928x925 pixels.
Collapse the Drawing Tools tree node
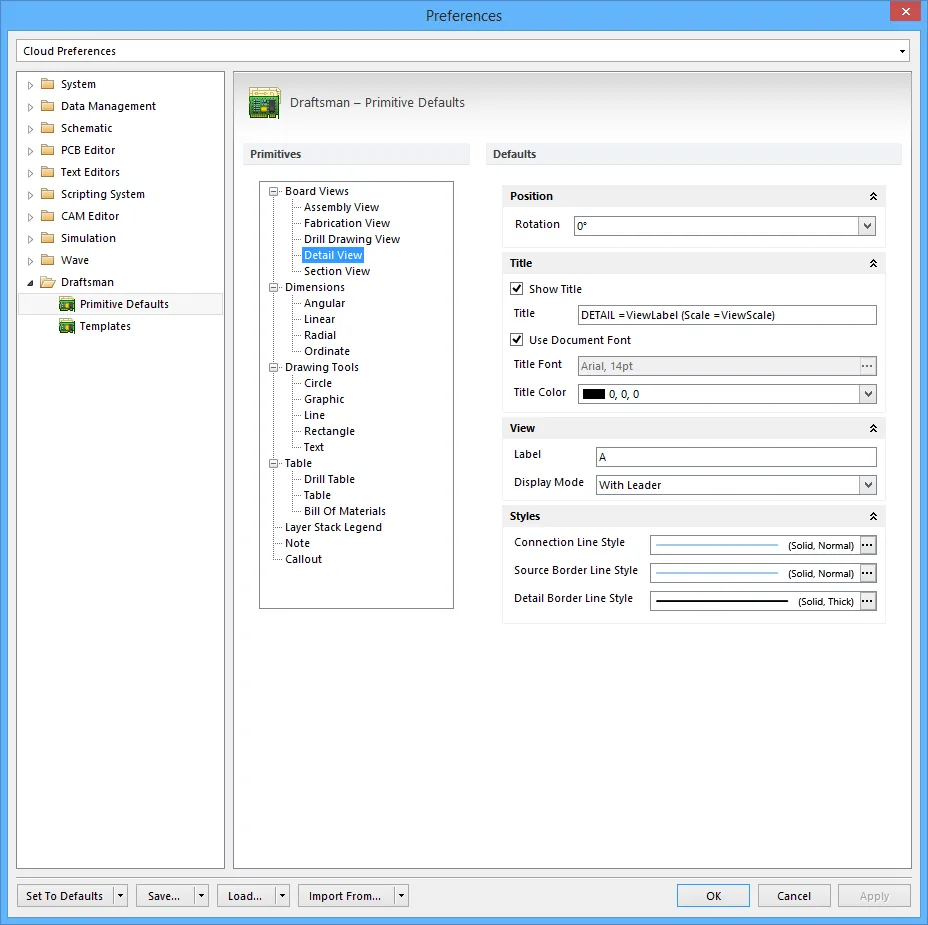(273, 367)
